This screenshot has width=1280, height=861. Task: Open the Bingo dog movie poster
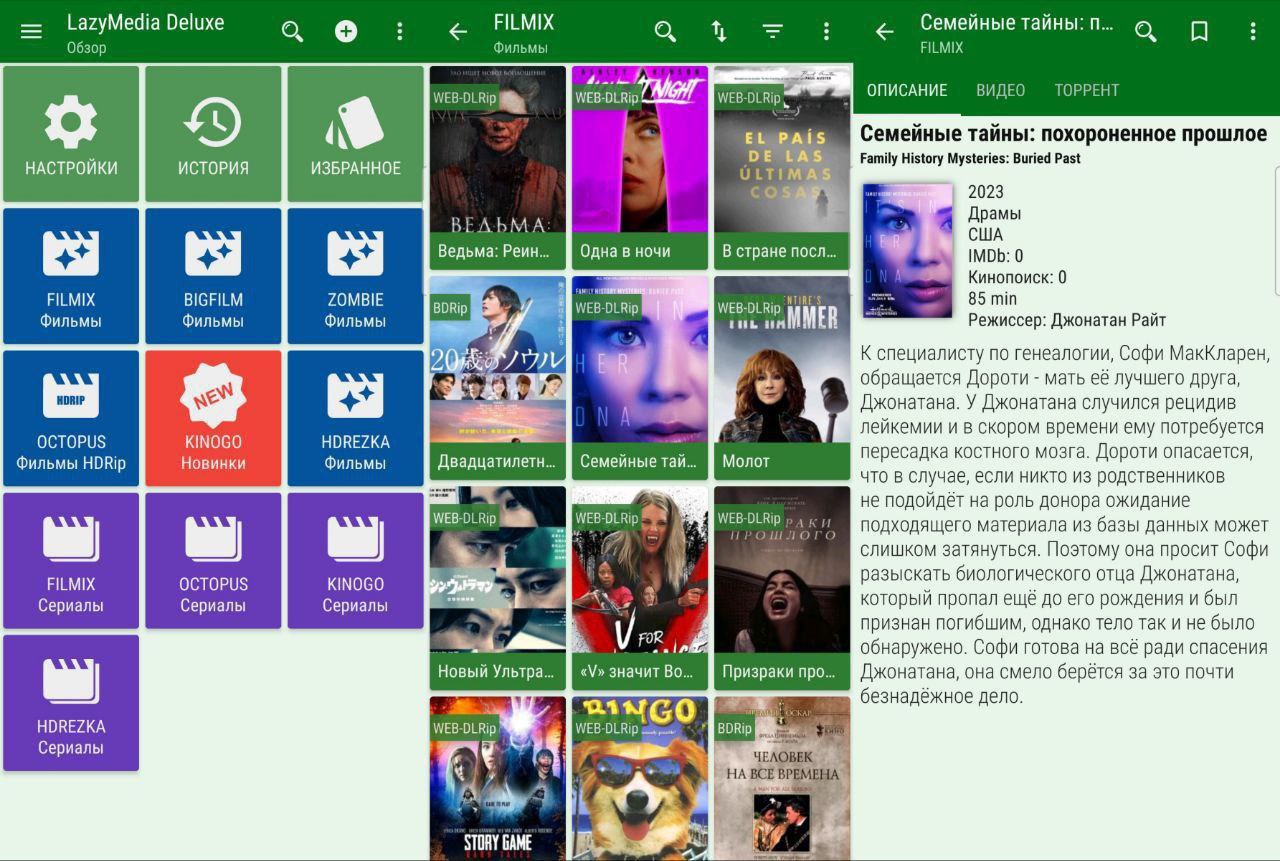[640, 778]
